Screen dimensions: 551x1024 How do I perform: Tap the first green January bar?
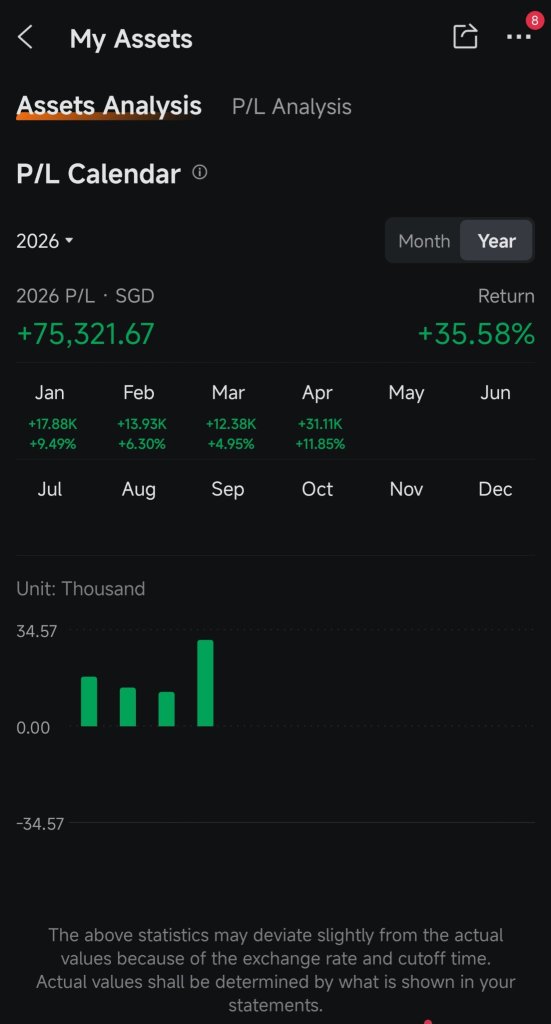[89, 701]
